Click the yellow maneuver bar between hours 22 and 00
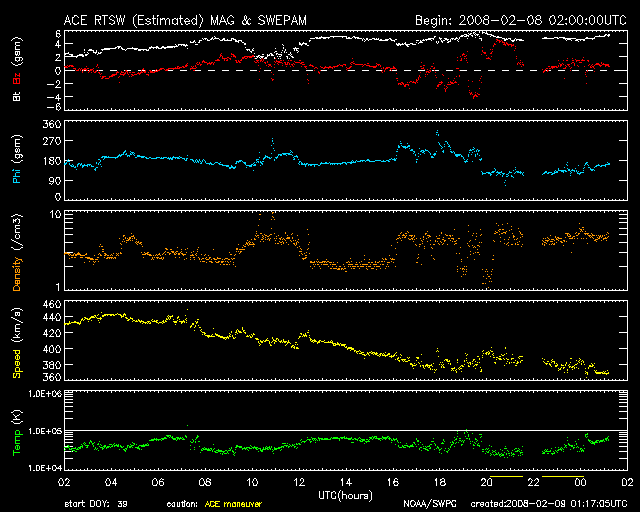The image size is (640, 512). point(563,476)
